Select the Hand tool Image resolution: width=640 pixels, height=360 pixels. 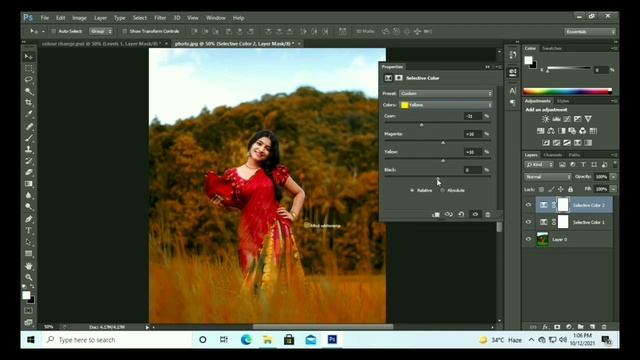29,266
